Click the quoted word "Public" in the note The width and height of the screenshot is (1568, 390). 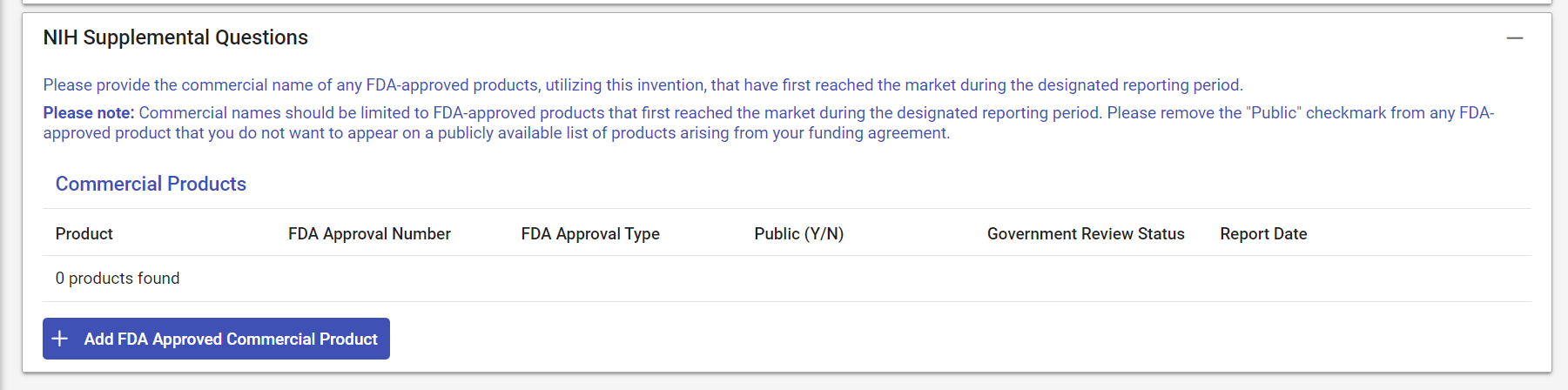point(1273,113)
